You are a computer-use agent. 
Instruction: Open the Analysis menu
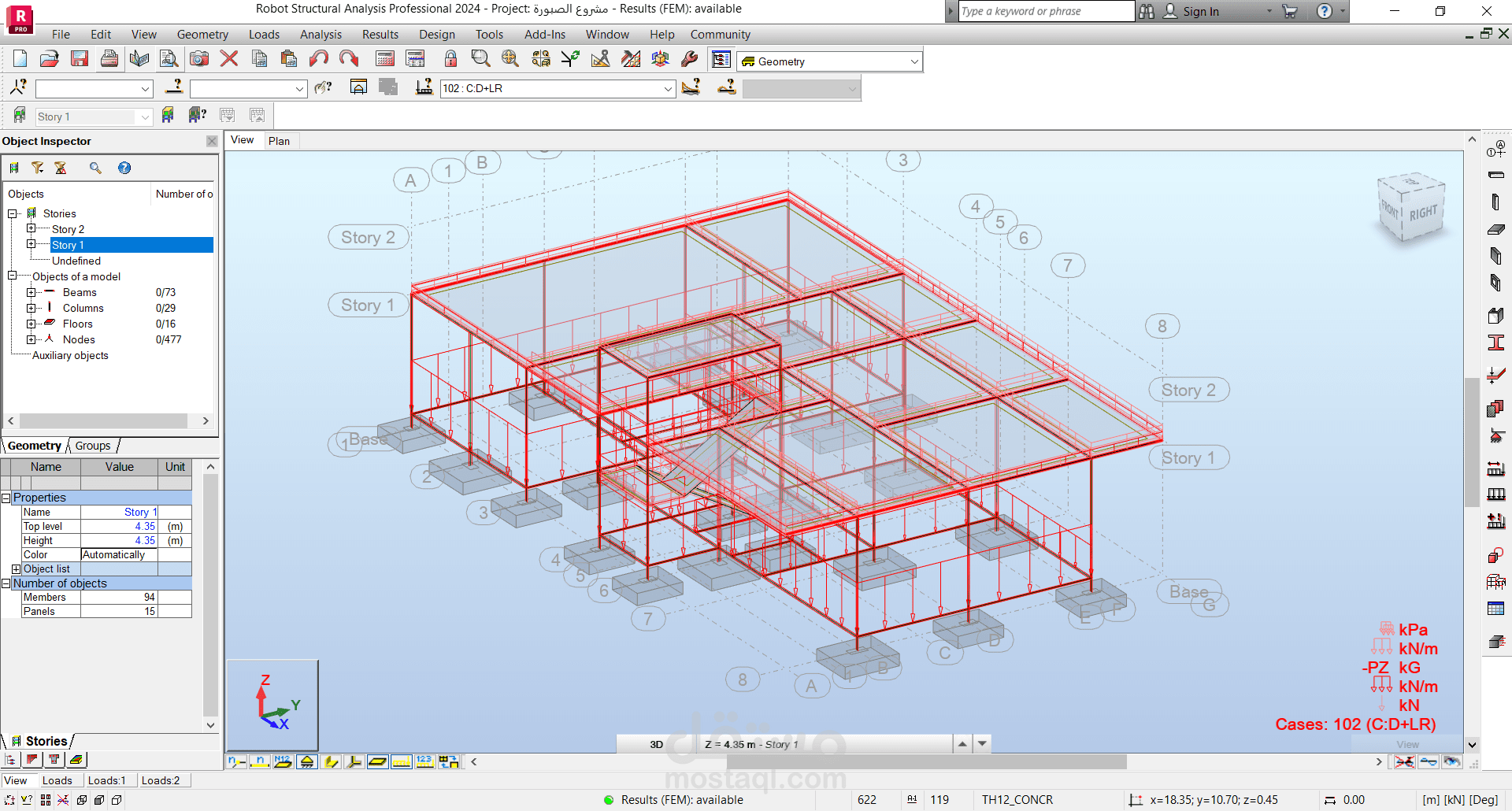point(321,35)
